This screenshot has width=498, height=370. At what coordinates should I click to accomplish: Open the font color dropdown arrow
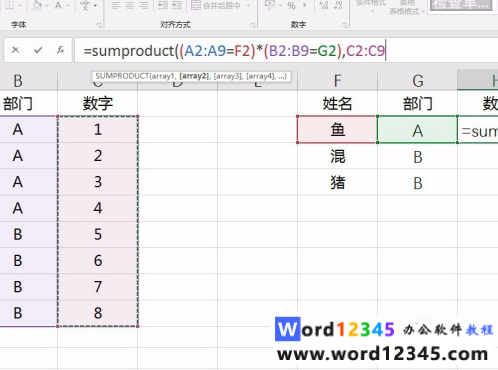(68, 6)
